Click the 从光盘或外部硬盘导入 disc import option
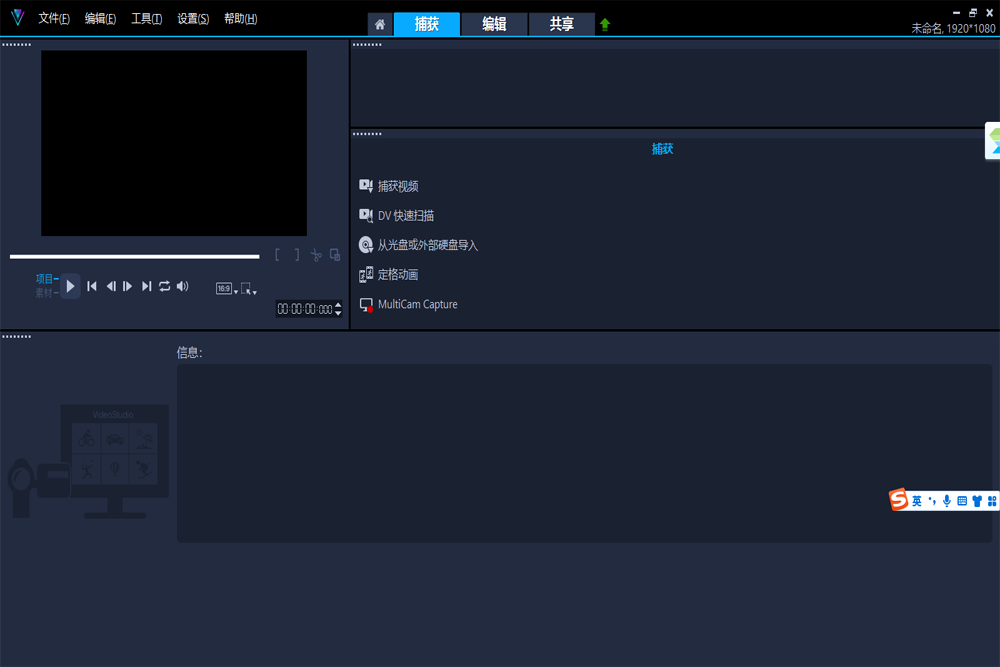Screen dimensions: 1000x667 coord(427,245)
